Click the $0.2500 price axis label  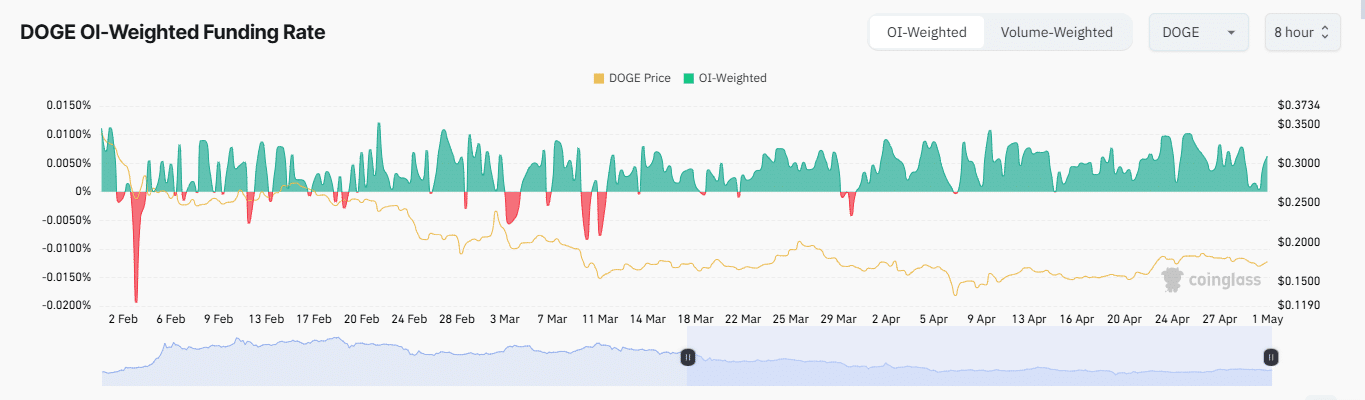click(1300, 202)
